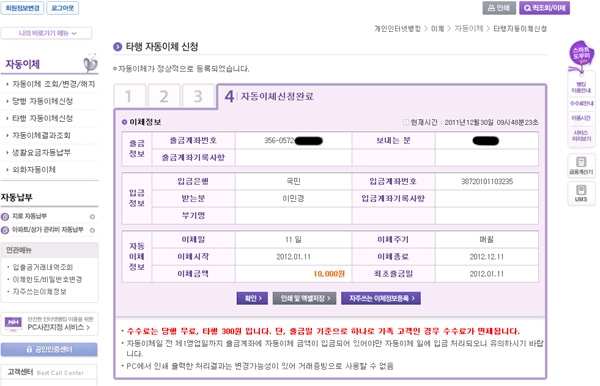Open 자동이체 조회/변경/해지 menu item
The height and width of the screenshot is (386, 600).
click(x=54, y=84)
